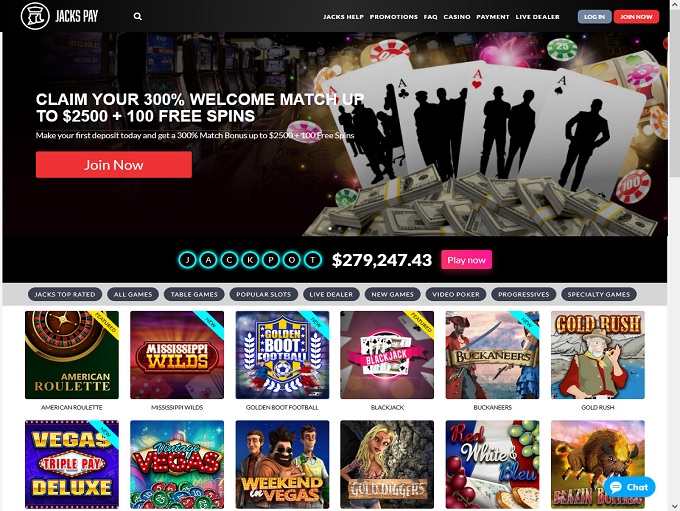The image size is (680, 511).
Task: Click the pink Play now jackpot button
Action: click(x=467, y=260)
